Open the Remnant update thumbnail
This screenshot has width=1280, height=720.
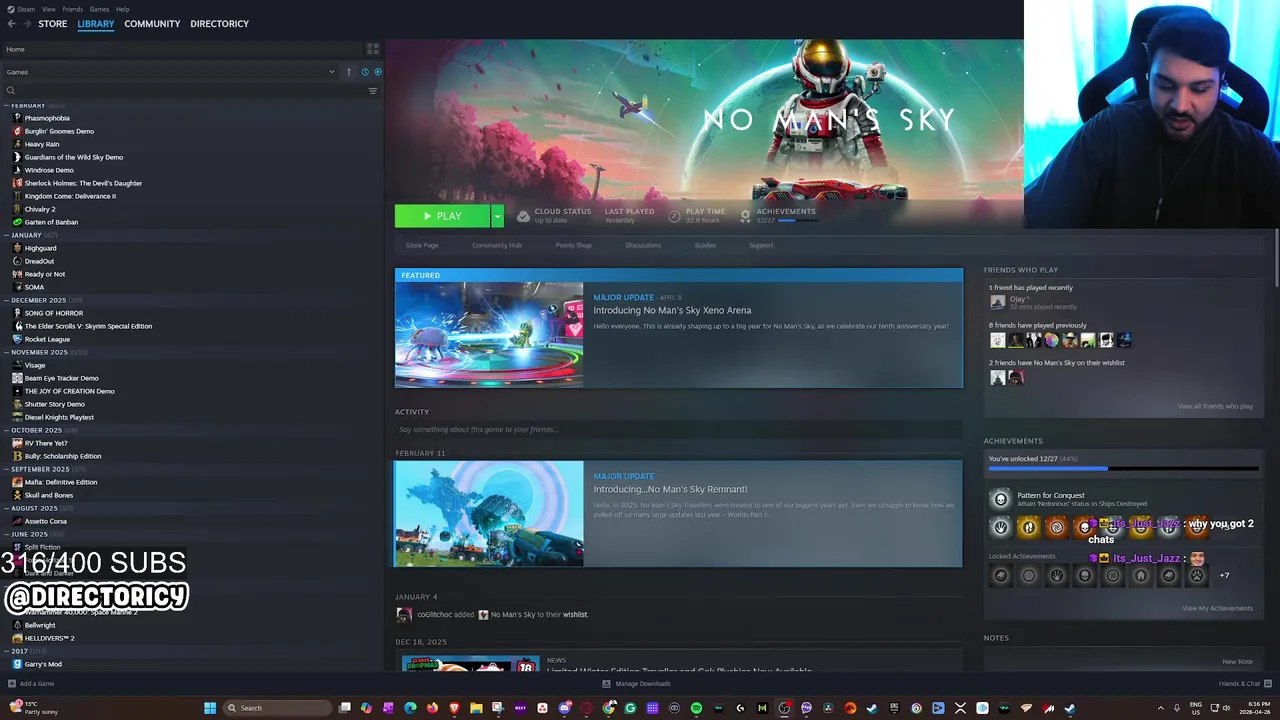[x=489, y=513]
